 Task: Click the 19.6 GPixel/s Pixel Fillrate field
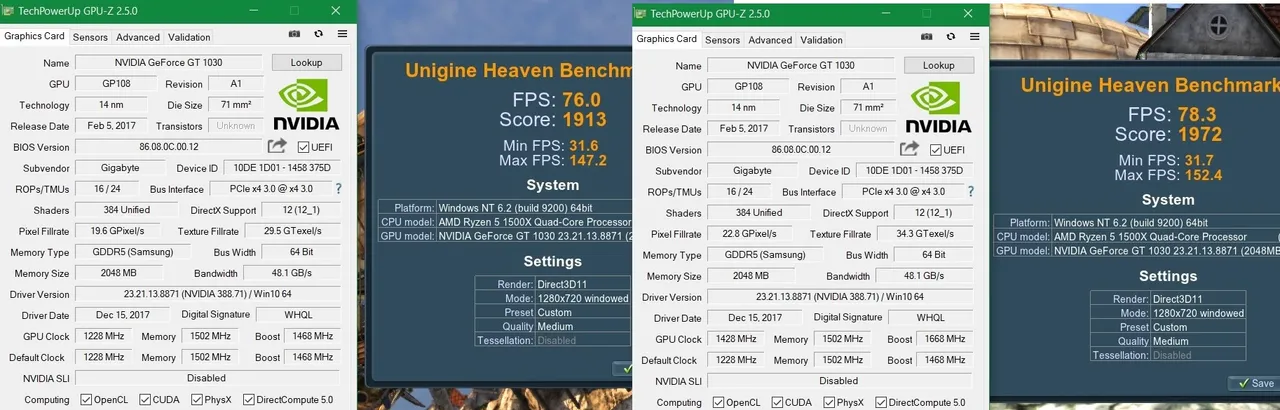click(x=118, y=231)
